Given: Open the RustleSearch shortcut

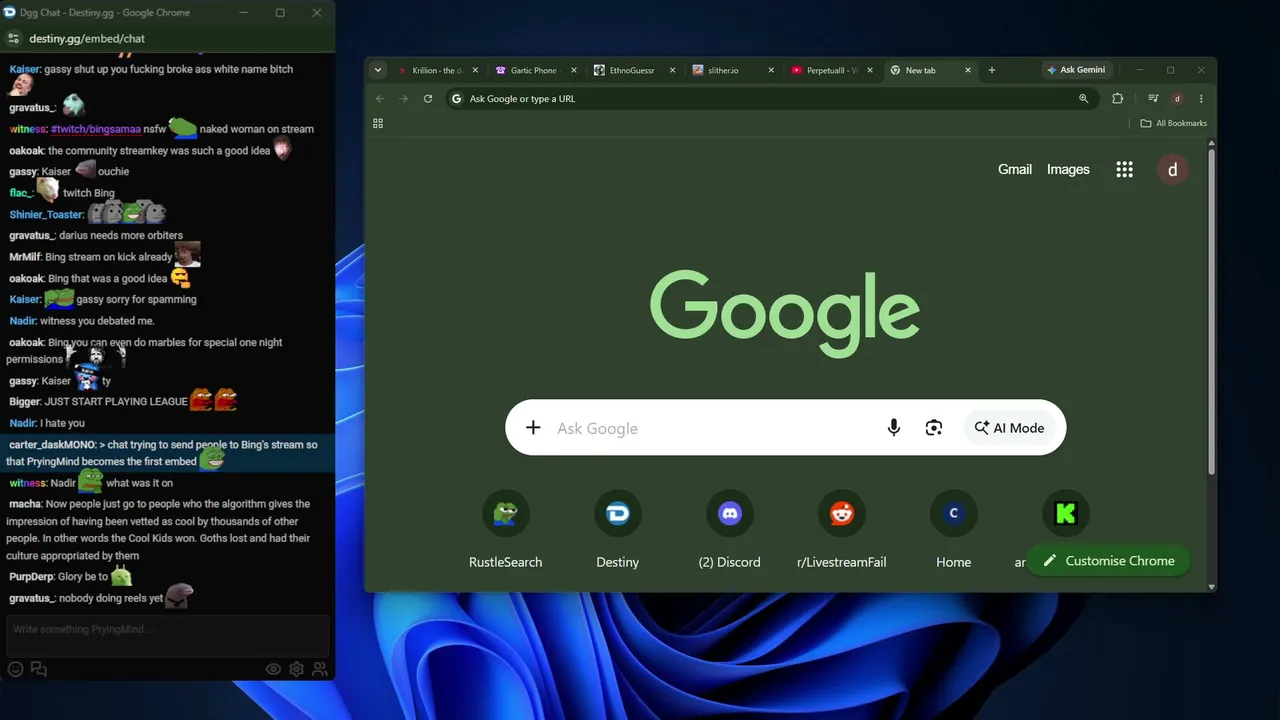Looking at the screenshot, I should click(x=506, y=530).
